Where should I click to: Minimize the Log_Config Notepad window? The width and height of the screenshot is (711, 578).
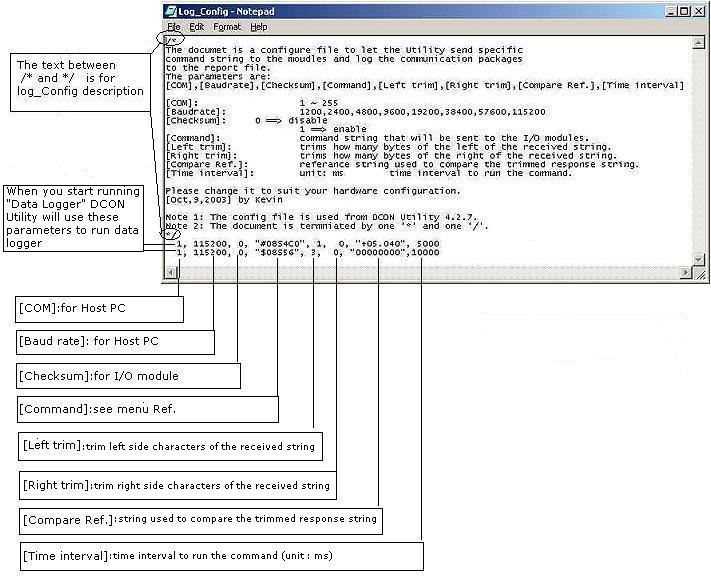[667, 11]
